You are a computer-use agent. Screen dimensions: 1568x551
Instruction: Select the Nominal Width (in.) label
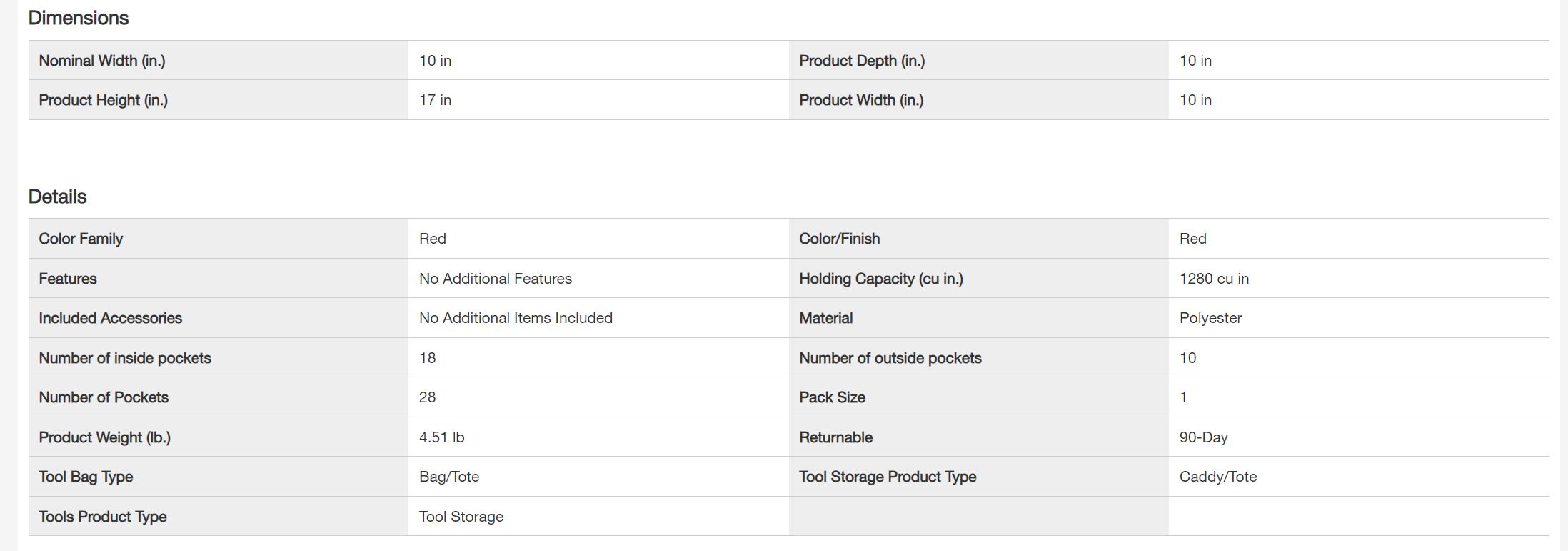(x=102, y=61)
